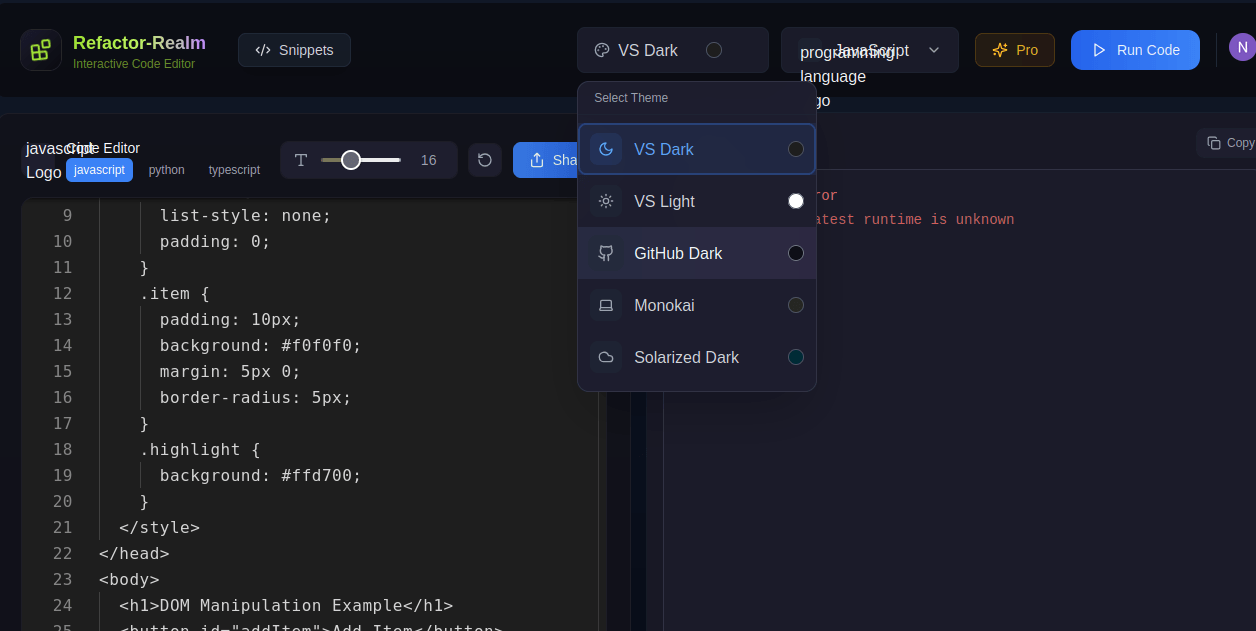Viewport: 1256px width, 631px height.
Task: Expand language list using the chevron arrow
Action: (934, 50)
